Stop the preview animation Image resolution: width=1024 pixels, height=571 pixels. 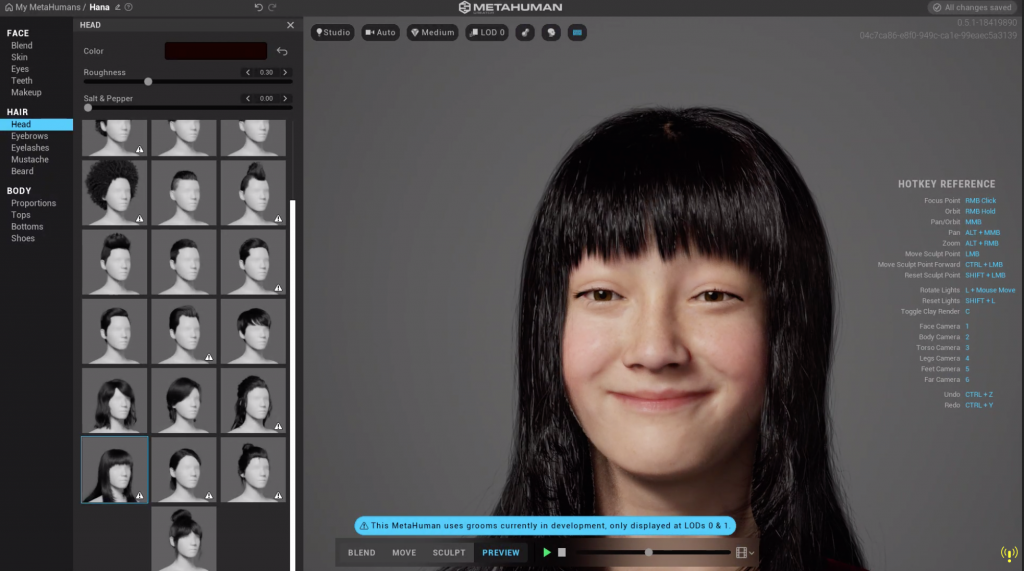pyautogui.click(x=562, y=553)
